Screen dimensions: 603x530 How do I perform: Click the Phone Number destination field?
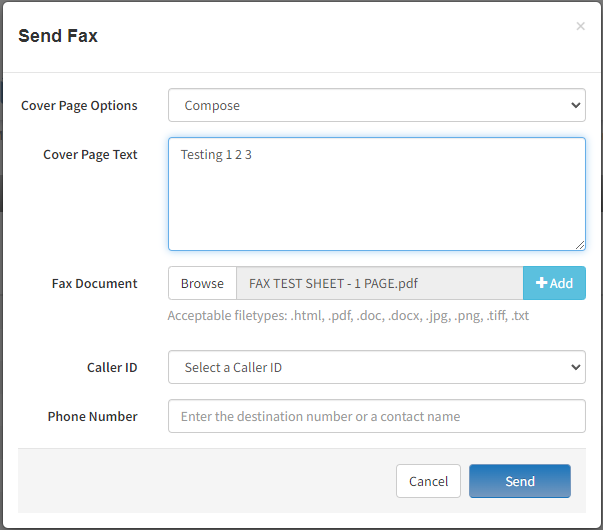tap(376, 416)
